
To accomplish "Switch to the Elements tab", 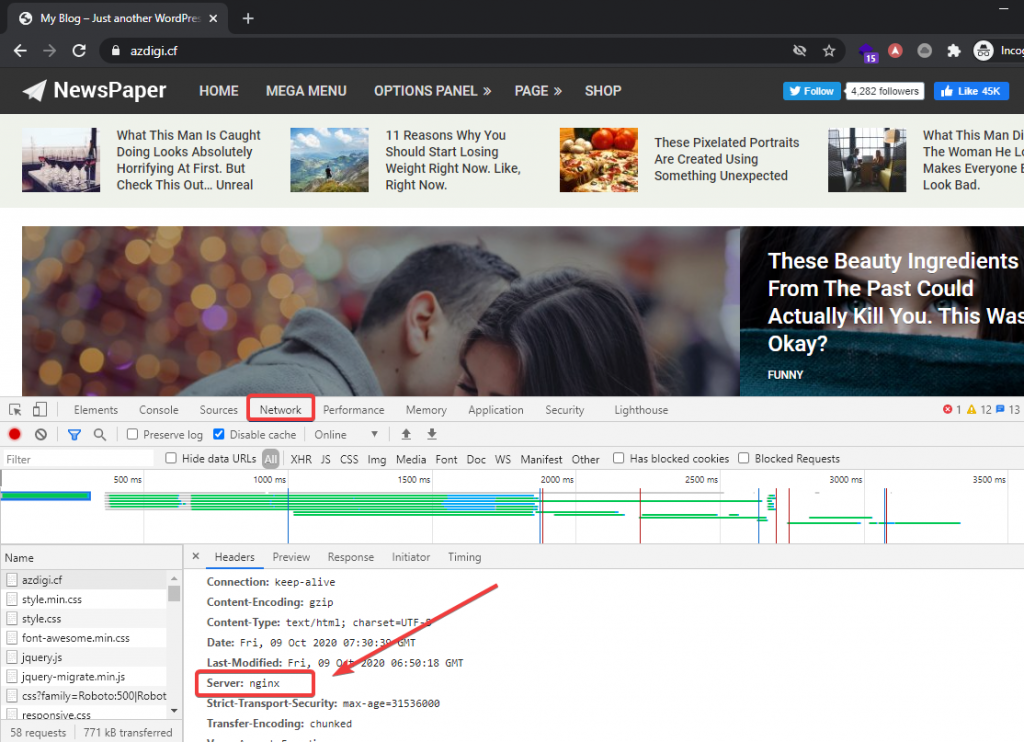I will tap(96, 410).
